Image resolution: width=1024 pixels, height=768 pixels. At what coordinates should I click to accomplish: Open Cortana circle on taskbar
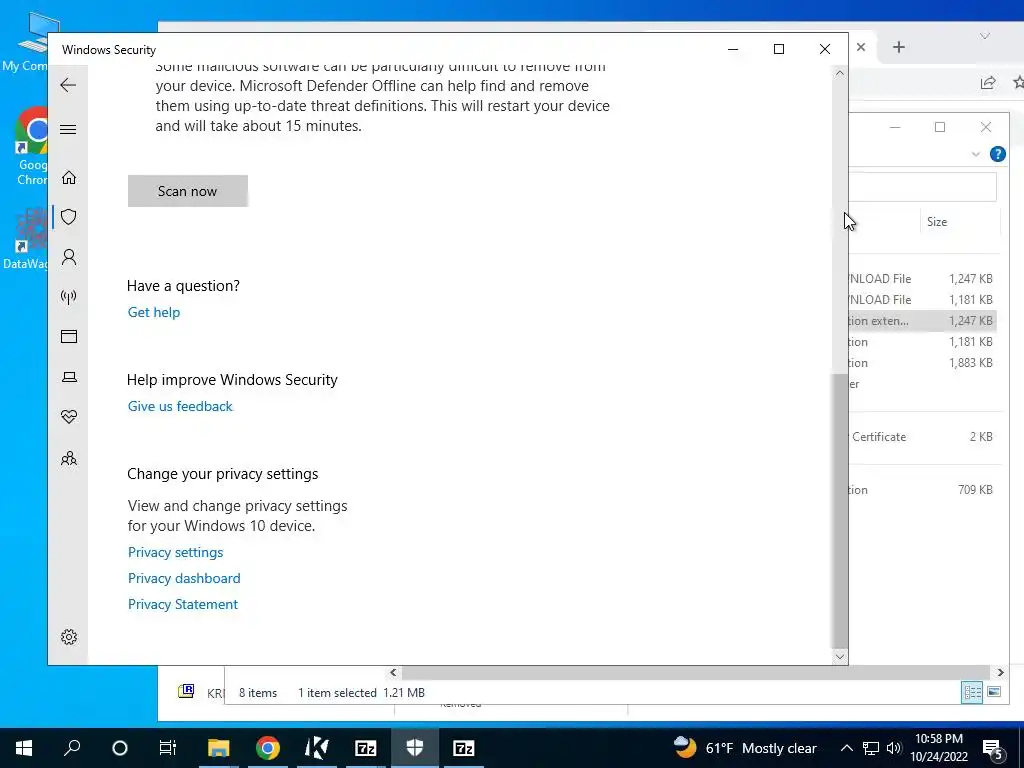pyautogui.click(x=120, y=748)
